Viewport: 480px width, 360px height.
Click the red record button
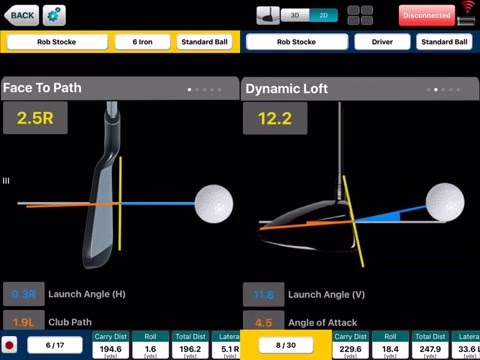coord(9,345)
